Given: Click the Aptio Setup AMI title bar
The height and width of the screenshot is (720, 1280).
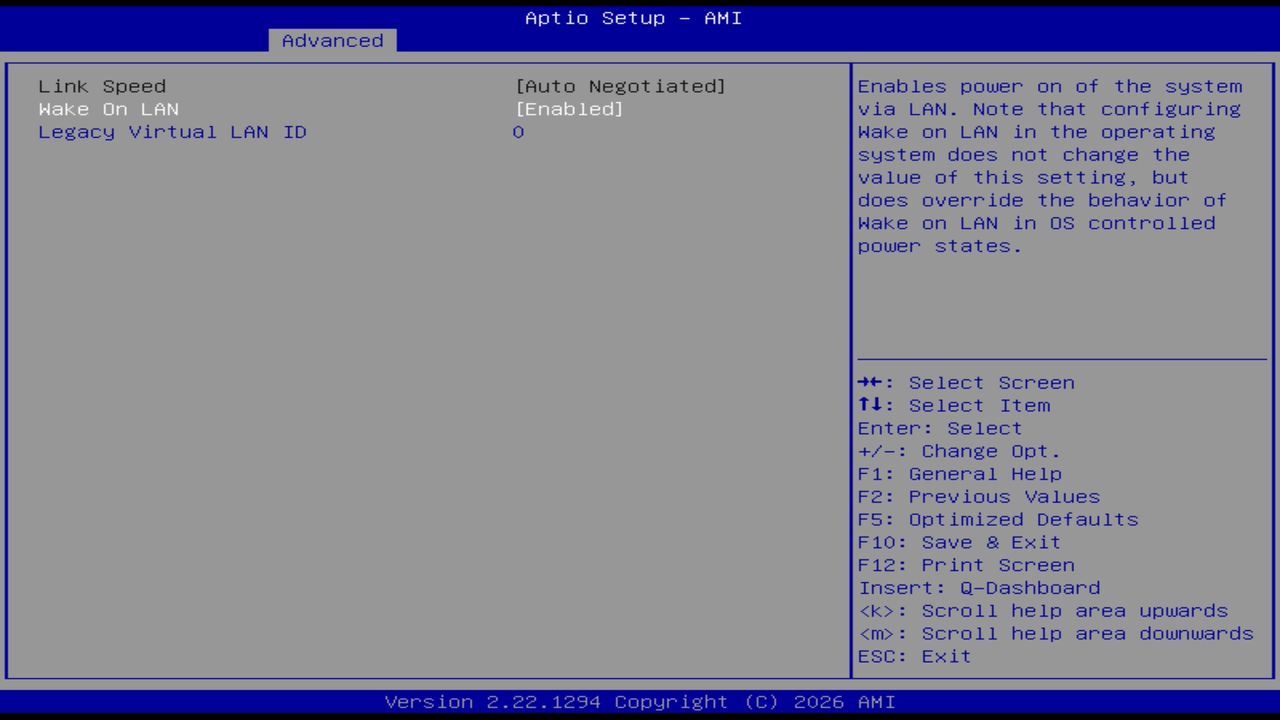Looking at the screenshot, I should point(633,17).
